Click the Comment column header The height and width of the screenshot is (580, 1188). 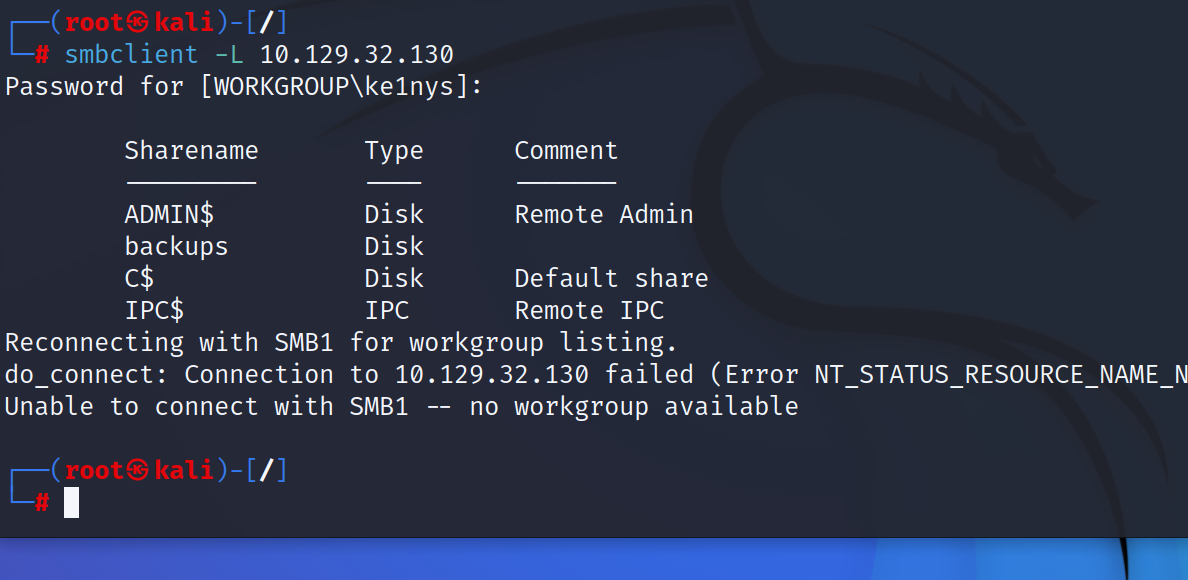click(566, 150)
